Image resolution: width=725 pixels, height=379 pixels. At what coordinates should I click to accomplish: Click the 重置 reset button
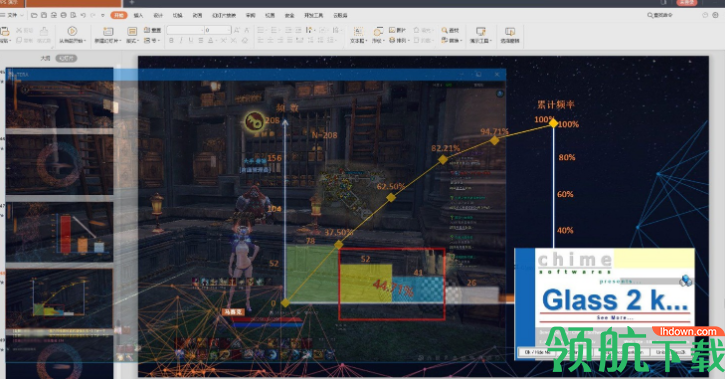click(x=152, y=30)
